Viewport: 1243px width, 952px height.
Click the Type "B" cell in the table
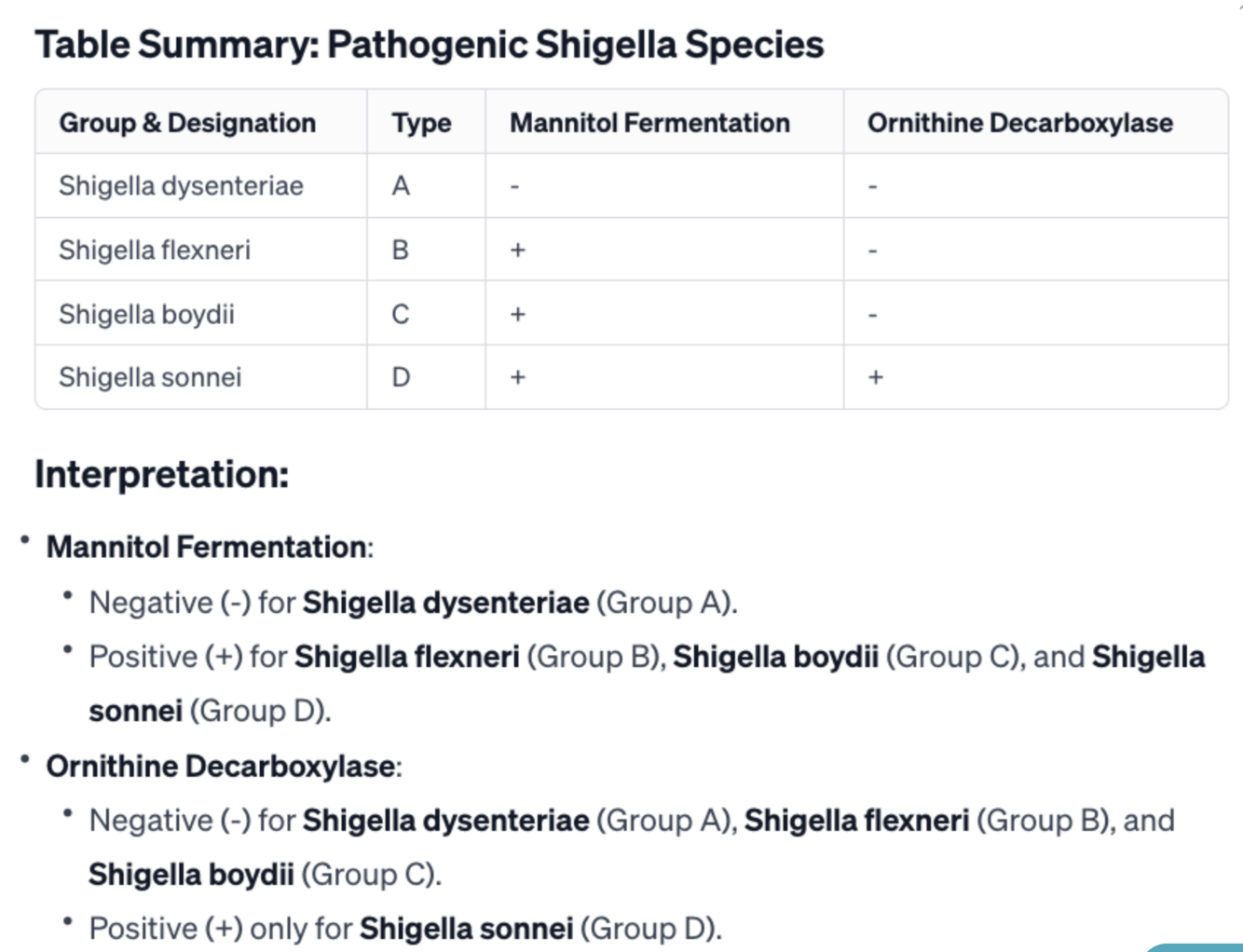[x=401, y=251]
